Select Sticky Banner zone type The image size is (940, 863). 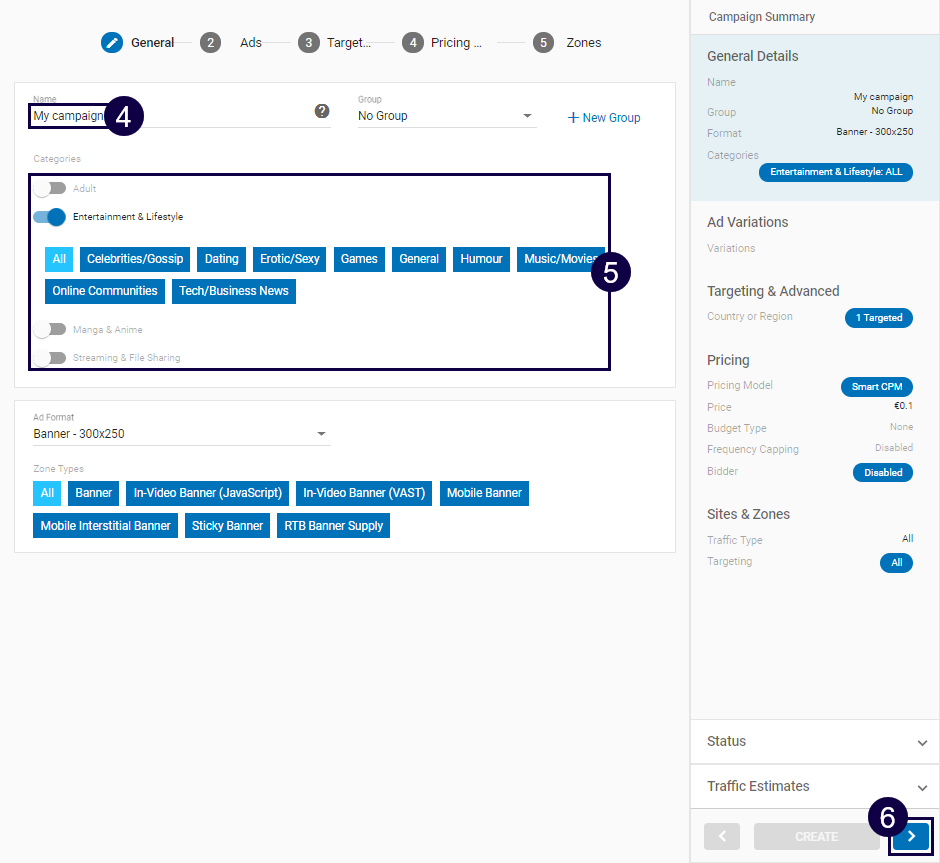[227, 526]
